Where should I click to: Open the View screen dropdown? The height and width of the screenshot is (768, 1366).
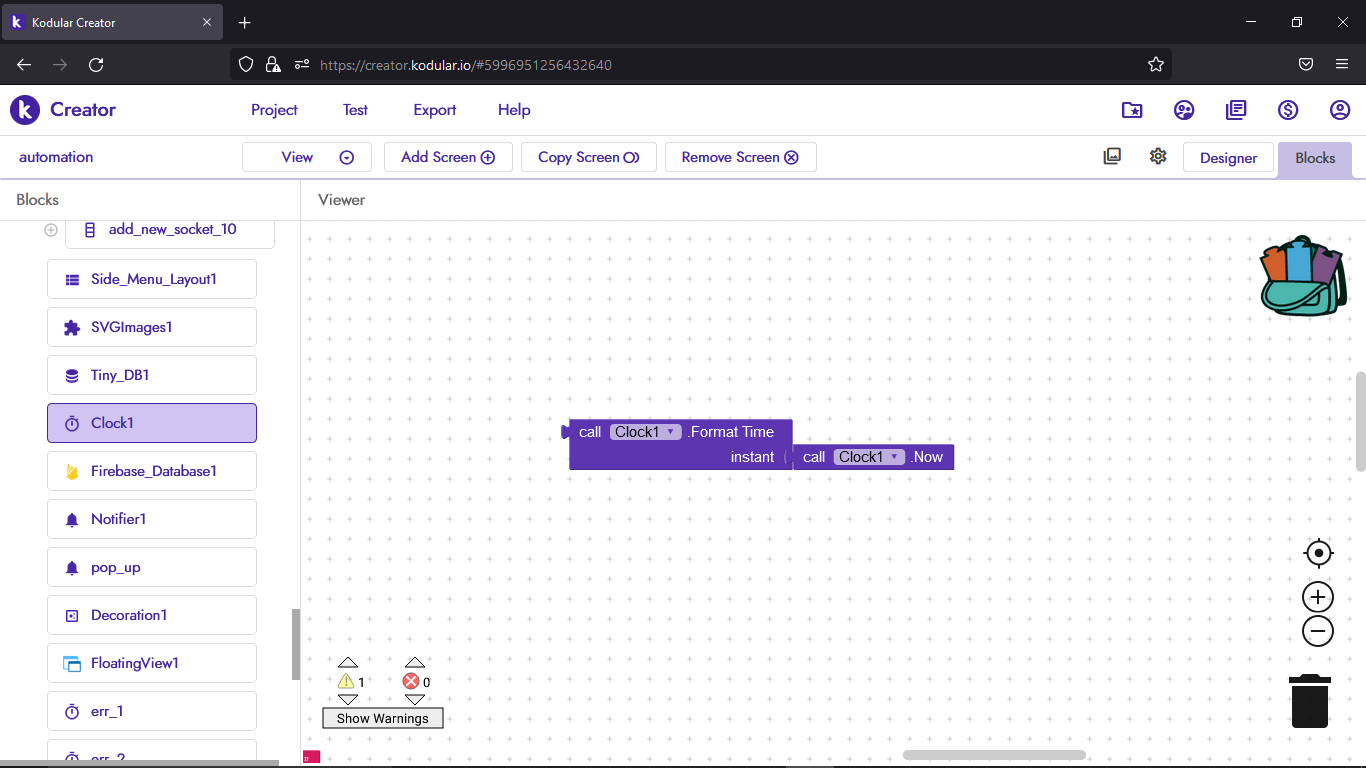(307, 157)
